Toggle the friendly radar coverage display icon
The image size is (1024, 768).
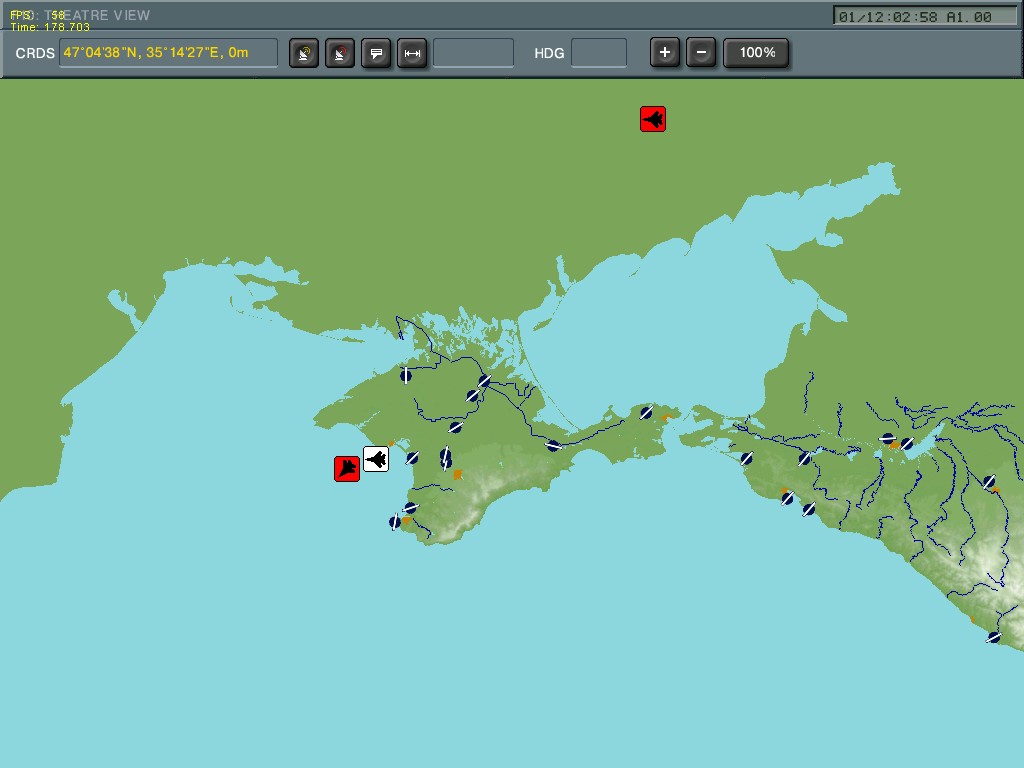coord(303,53)
